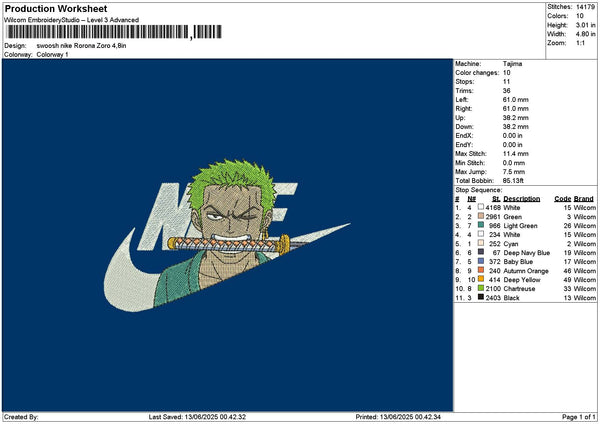Click the 'Left:' measurement label
Screen dimensions: 600x424
click(462, 100)
